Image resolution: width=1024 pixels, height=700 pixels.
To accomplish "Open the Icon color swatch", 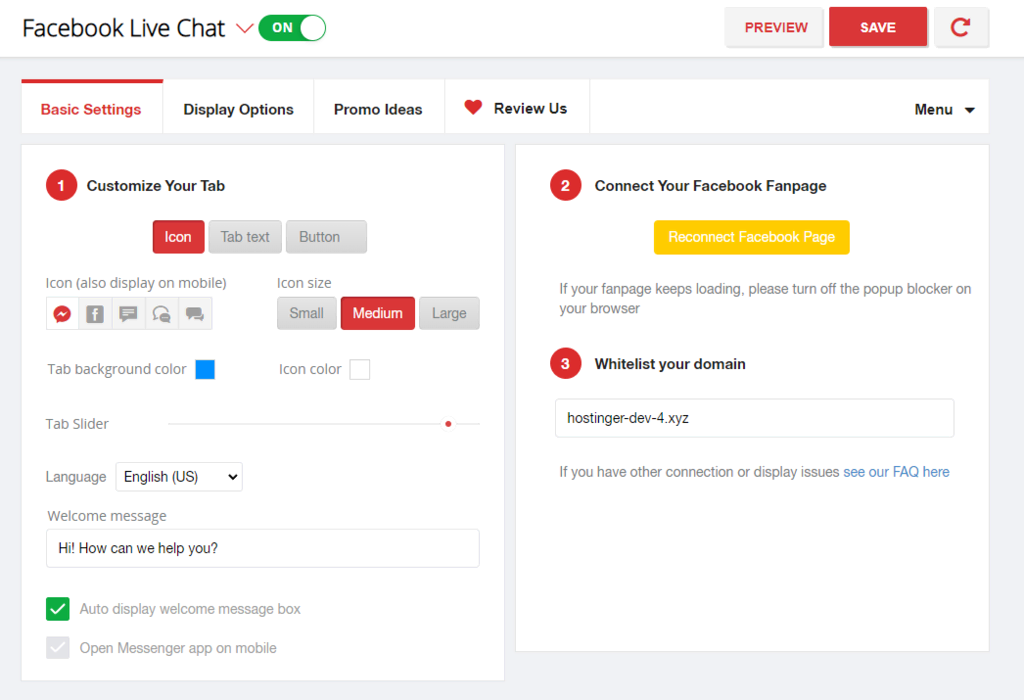I will (360, 370).
